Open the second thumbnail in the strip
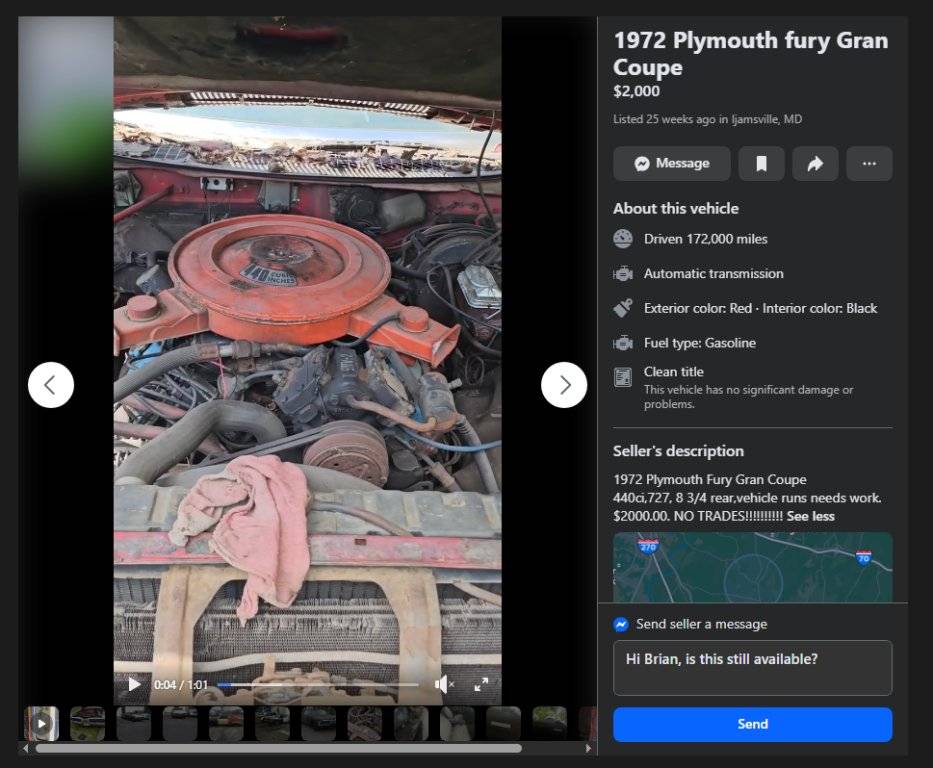 88,723
